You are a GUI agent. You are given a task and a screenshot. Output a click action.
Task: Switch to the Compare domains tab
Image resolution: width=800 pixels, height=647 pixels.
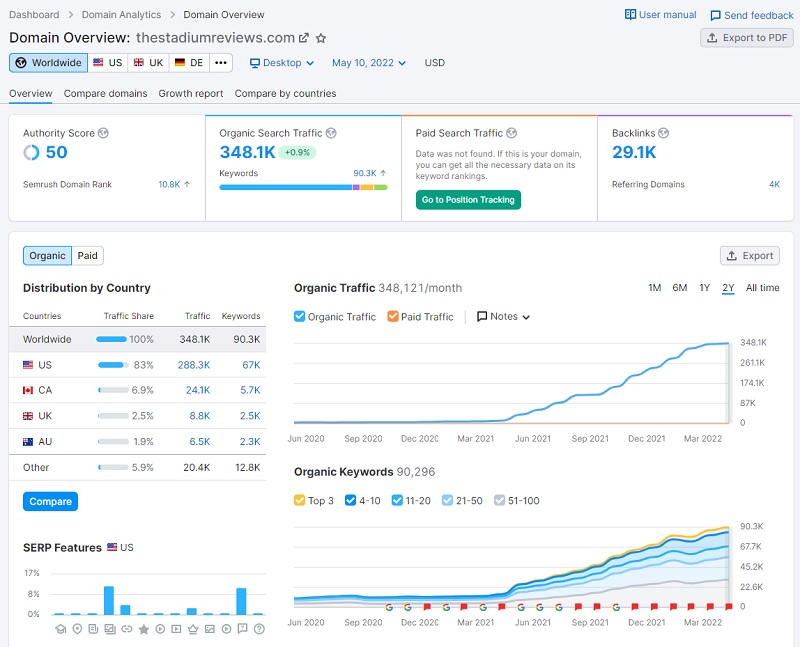(106, 93)
